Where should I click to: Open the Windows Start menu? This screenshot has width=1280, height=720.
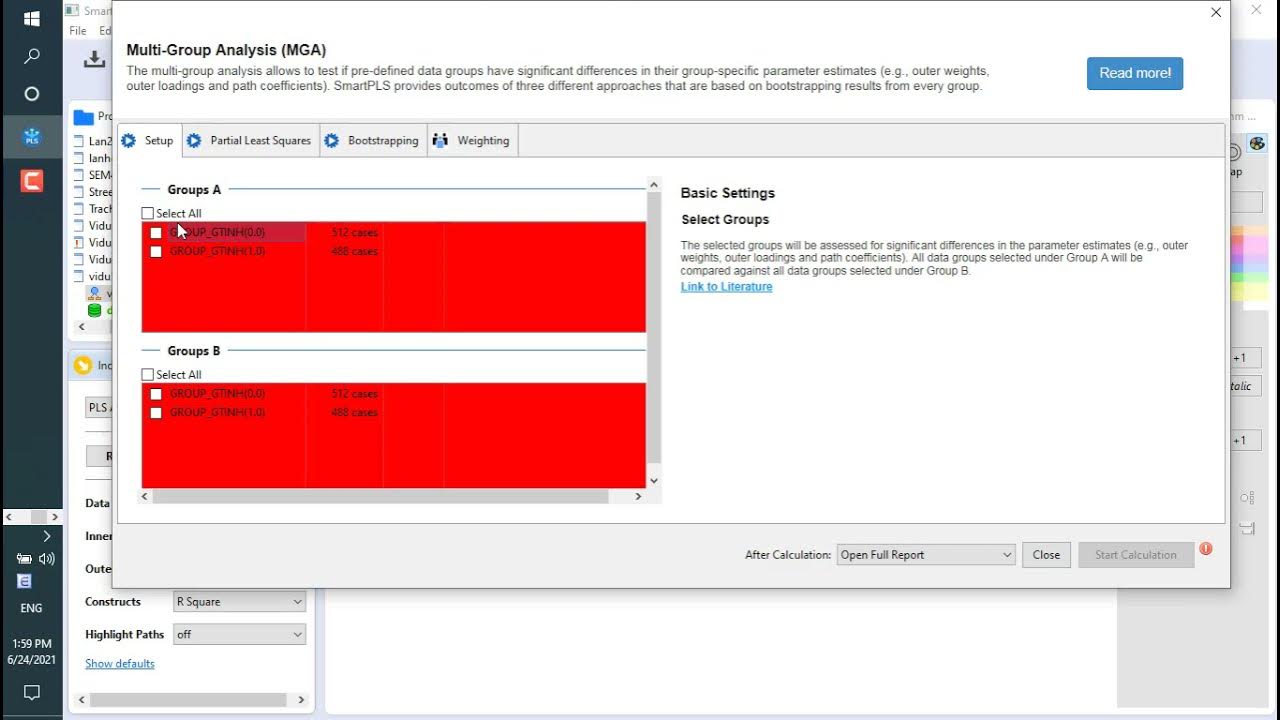(x=31, y=19)
